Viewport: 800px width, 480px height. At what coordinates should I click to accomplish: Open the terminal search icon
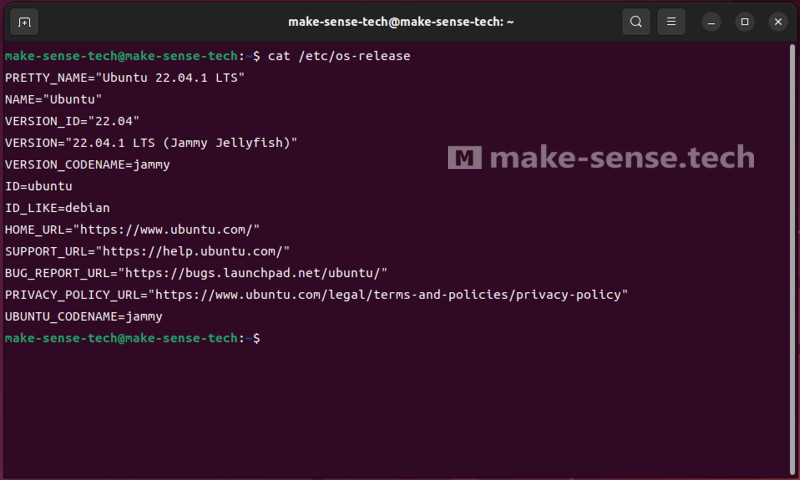[x=636, y=22]
